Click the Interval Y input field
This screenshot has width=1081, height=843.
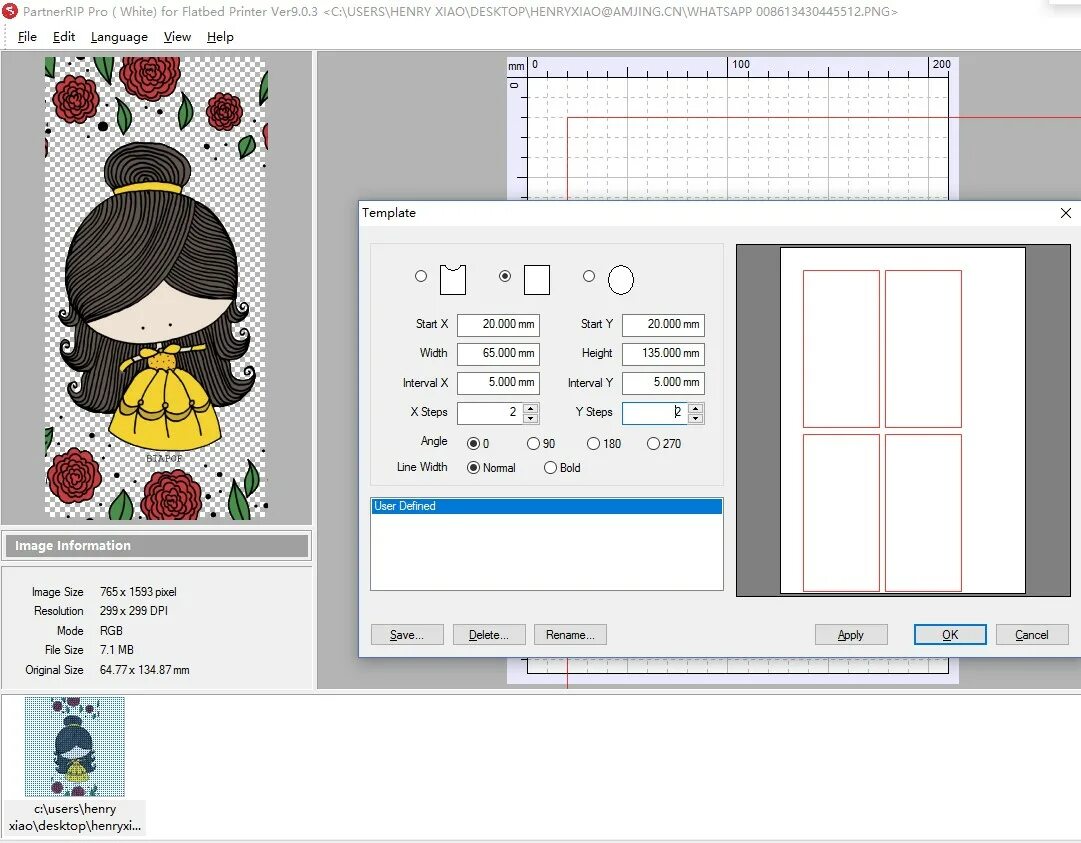tap(663, 383)
